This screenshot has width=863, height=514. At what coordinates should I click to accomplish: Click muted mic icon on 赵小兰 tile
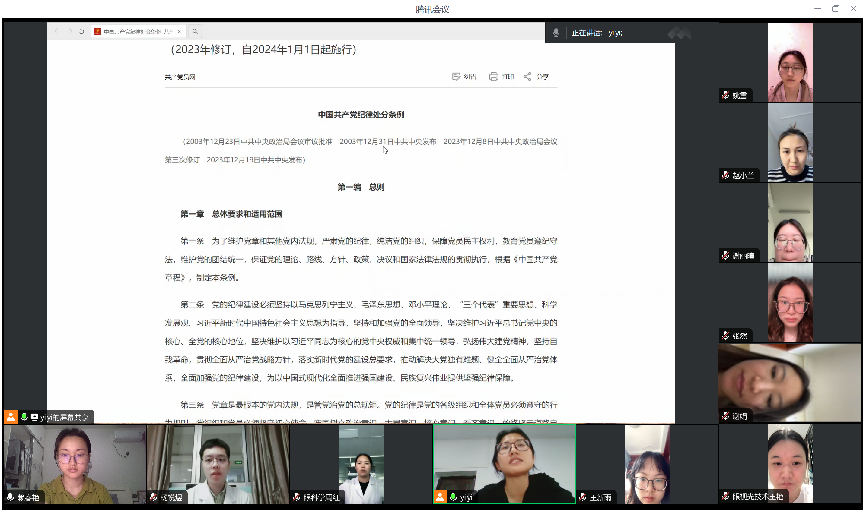click(725, 175)
